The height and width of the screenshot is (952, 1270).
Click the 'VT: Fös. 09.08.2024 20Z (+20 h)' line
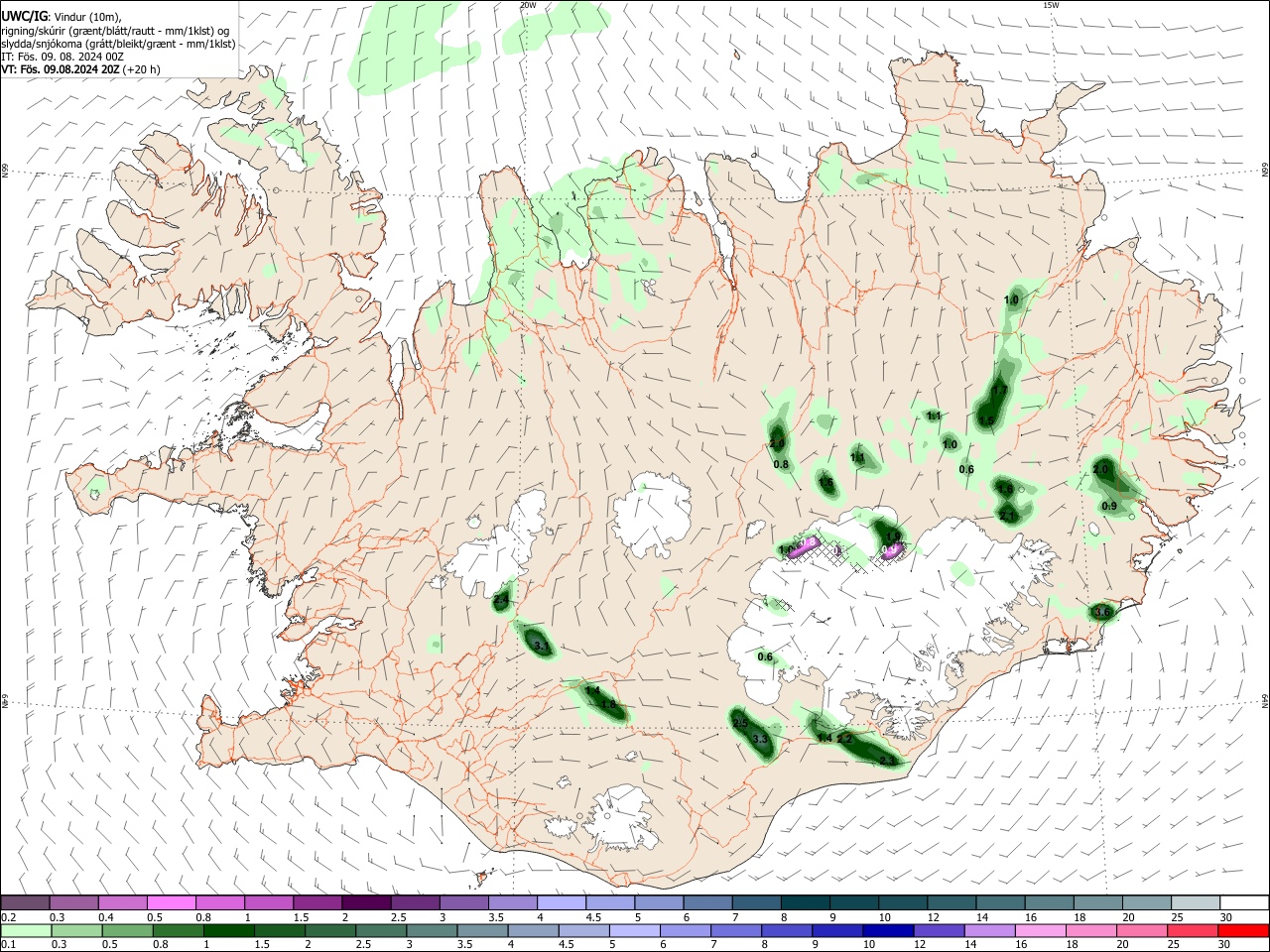pos(80,69)
